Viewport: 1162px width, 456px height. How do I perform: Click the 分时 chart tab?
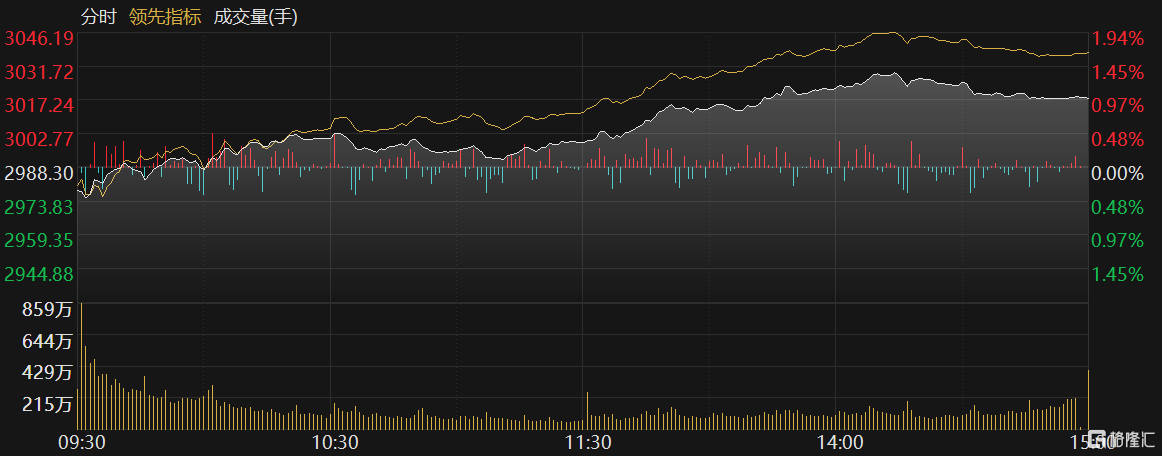(98, 16)
